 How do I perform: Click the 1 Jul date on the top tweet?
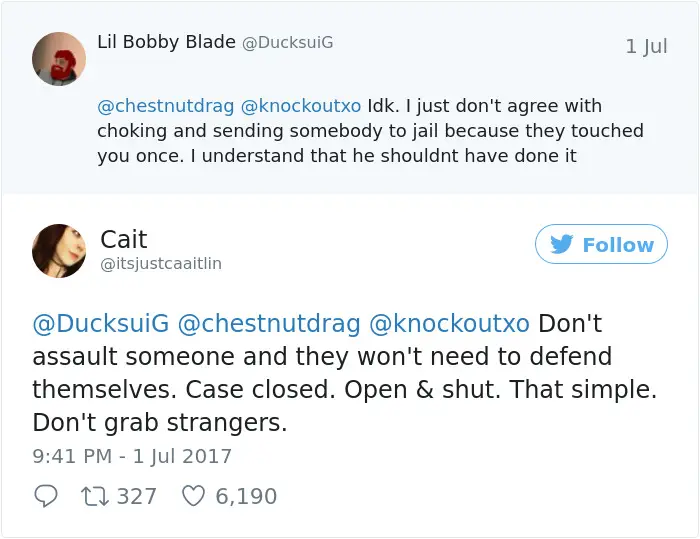(646, 46)
